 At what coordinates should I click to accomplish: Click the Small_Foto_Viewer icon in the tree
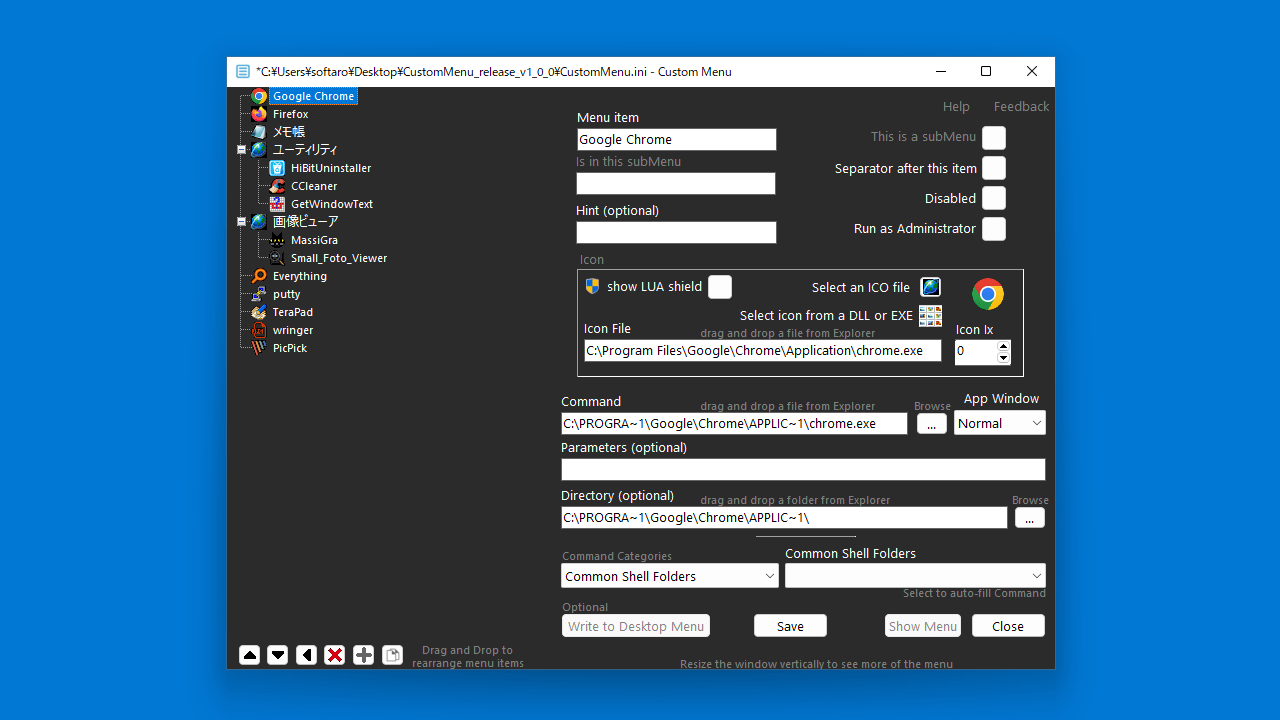(x=277, y=258)
